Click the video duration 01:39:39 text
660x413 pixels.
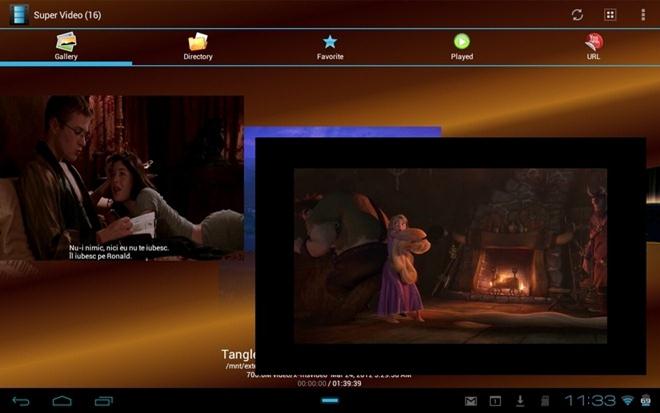pos(347,384)
